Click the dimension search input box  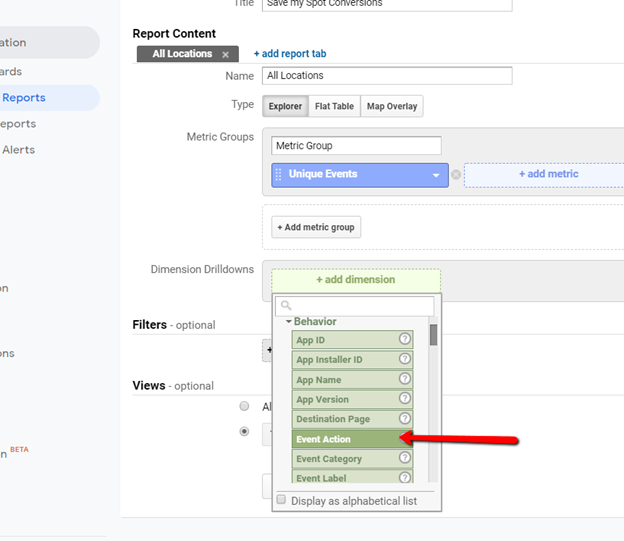click(x=355, y=306)
